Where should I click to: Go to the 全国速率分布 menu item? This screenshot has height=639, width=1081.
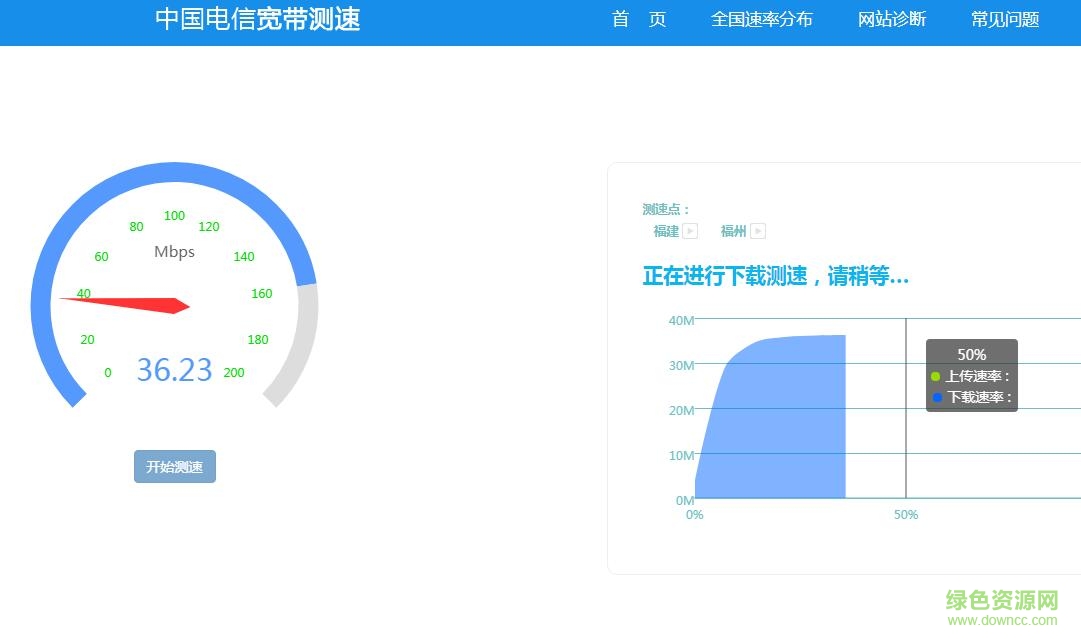[762, 19]
